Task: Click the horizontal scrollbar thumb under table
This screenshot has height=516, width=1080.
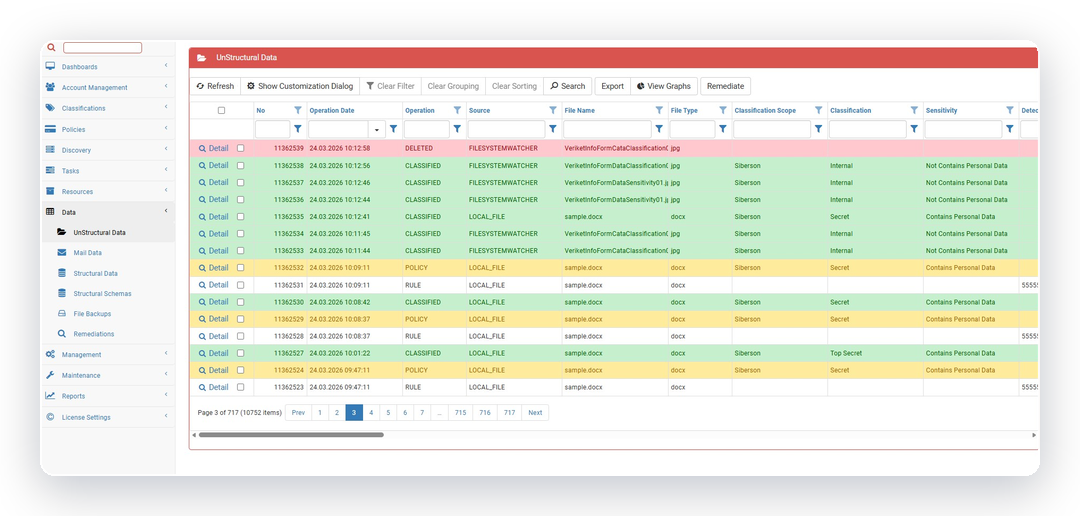Action: pyautogui.click(x=291, y=435)
